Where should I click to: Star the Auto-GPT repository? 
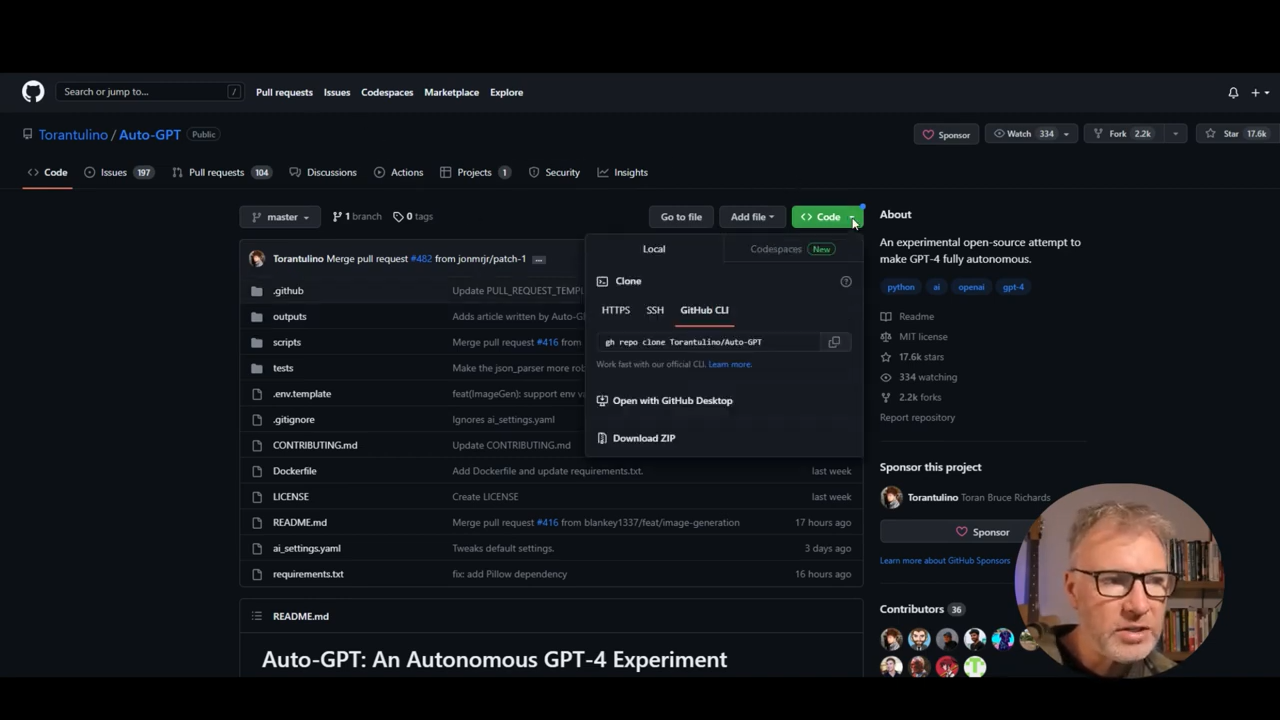[x=1238, y=134]
